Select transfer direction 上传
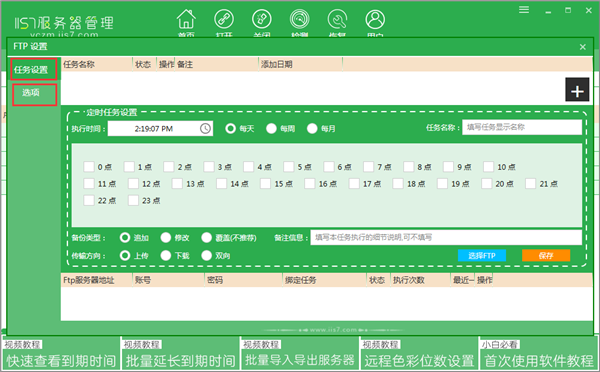Image resolution: width=600 pixels, height=372 pixels. click(125, 255)
